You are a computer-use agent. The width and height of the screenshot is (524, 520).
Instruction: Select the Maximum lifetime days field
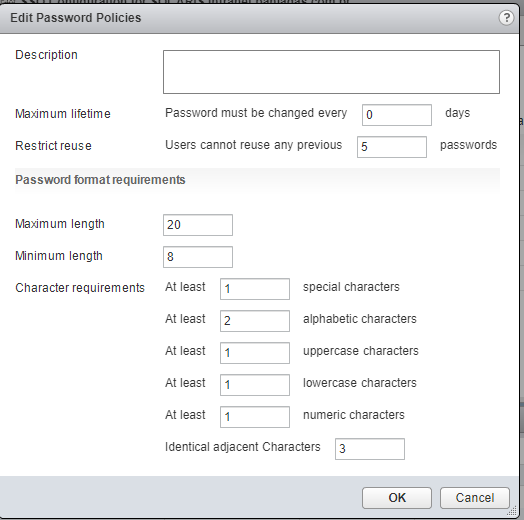pos(397,115)
